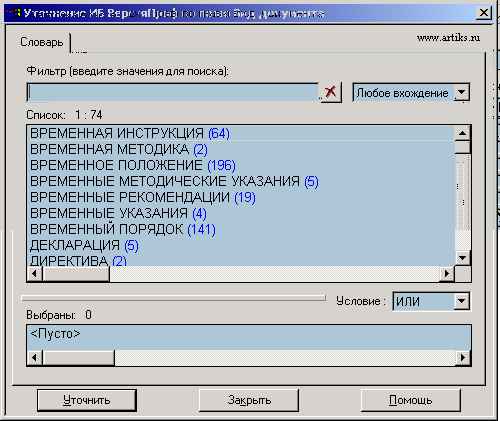Screen dimensions: 500x421
Task: Click selected box scrollbar right arrow
Action: [463, 358]
